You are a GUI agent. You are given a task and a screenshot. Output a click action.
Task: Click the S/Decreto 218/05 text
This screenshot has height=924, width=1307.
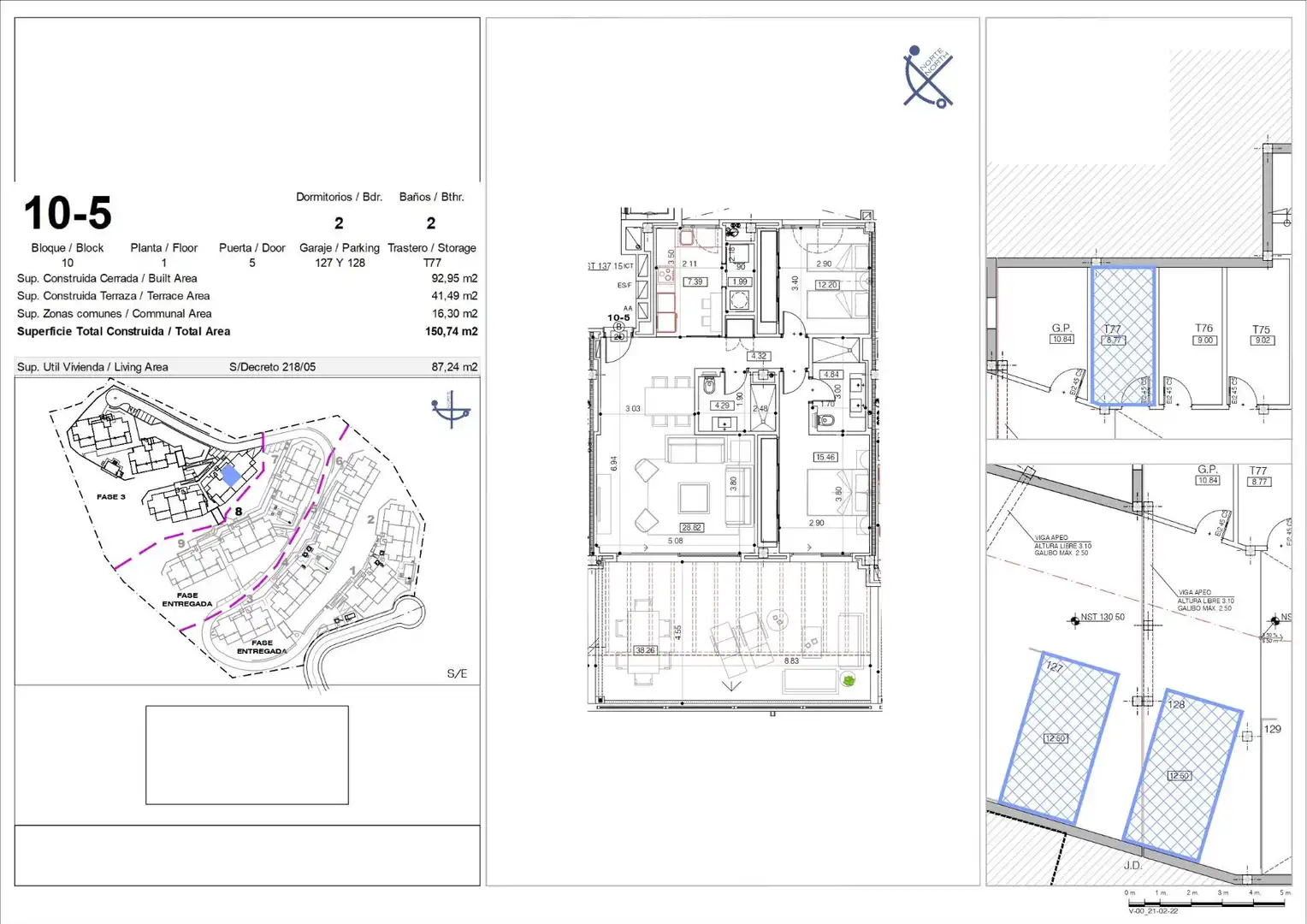pos(272,367)
